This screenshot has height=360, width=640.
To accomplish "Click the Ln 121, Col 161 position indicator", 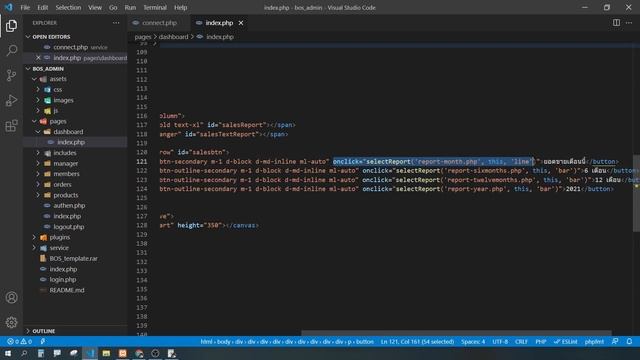I will coord(417,341).
